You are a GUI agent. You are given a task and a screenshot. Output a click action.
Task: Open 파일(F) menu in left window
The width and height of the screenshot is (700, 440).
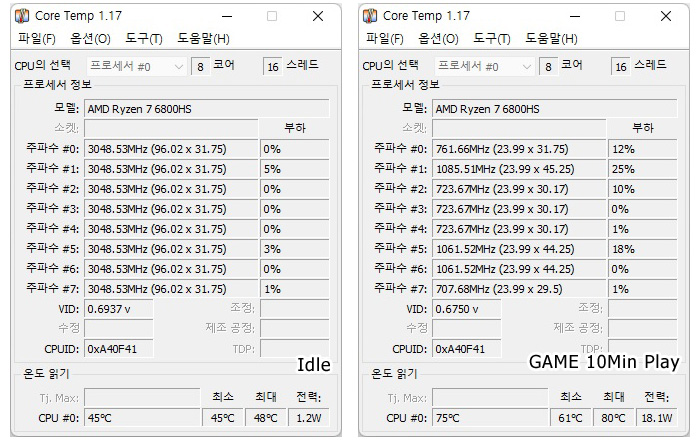pyautogui.click(x=37, y=38)
